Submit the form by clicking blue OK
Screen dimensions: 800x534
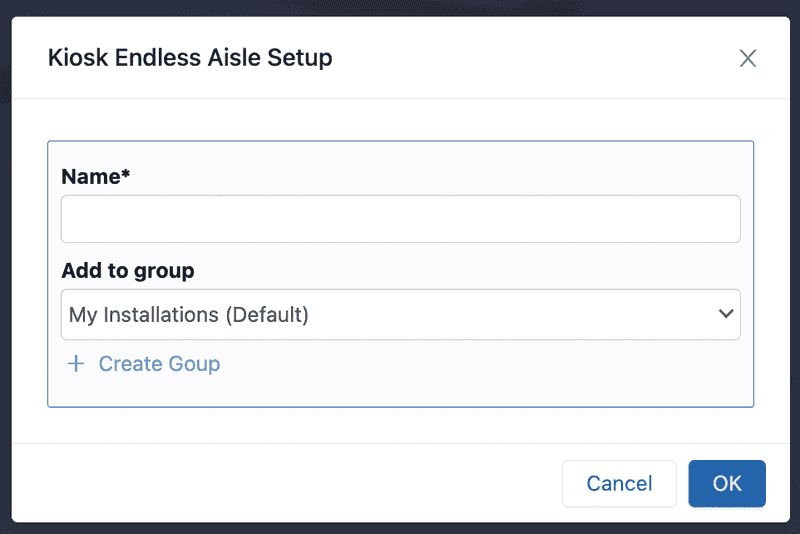(x=727, y=484)
